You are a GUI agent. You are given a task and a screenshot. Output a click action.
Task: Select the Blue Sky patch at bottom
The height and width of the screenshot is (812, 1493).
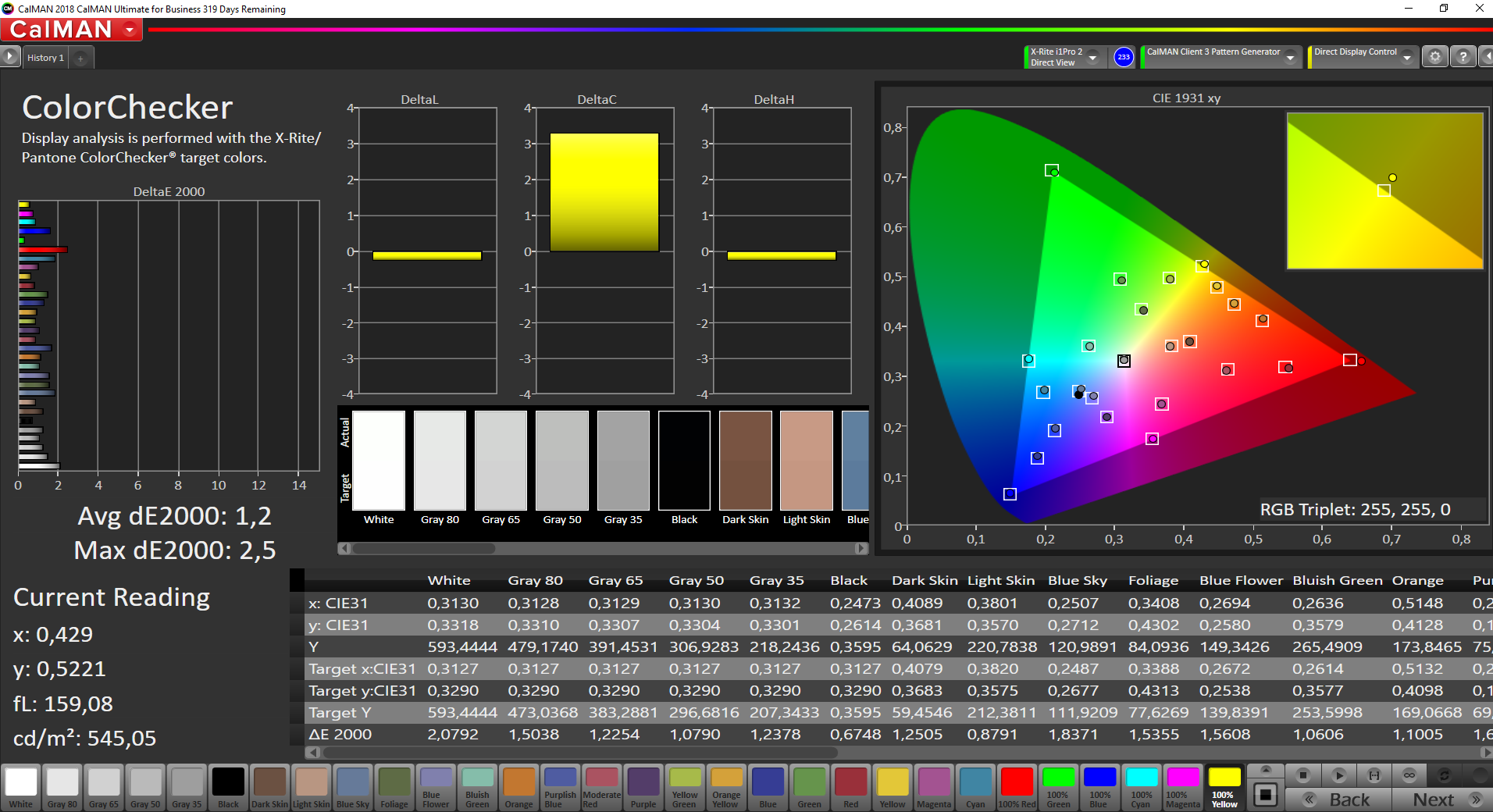click(x=353, y=788)
